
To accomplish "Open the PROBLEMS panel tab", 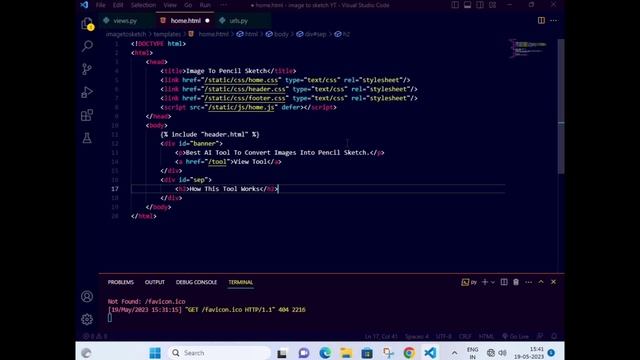I will pyautogui.click(x=121, y=282).
